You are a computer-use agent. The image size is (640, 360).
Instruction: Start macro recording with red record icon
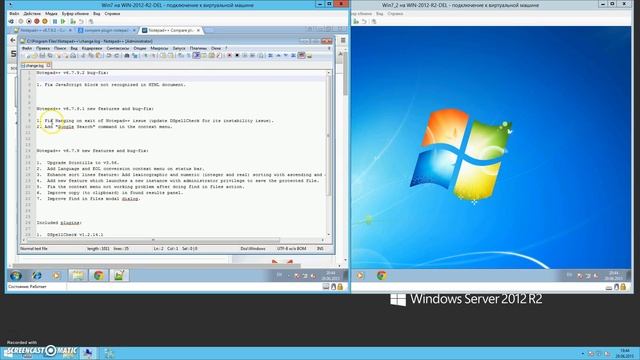coord(229,55)
